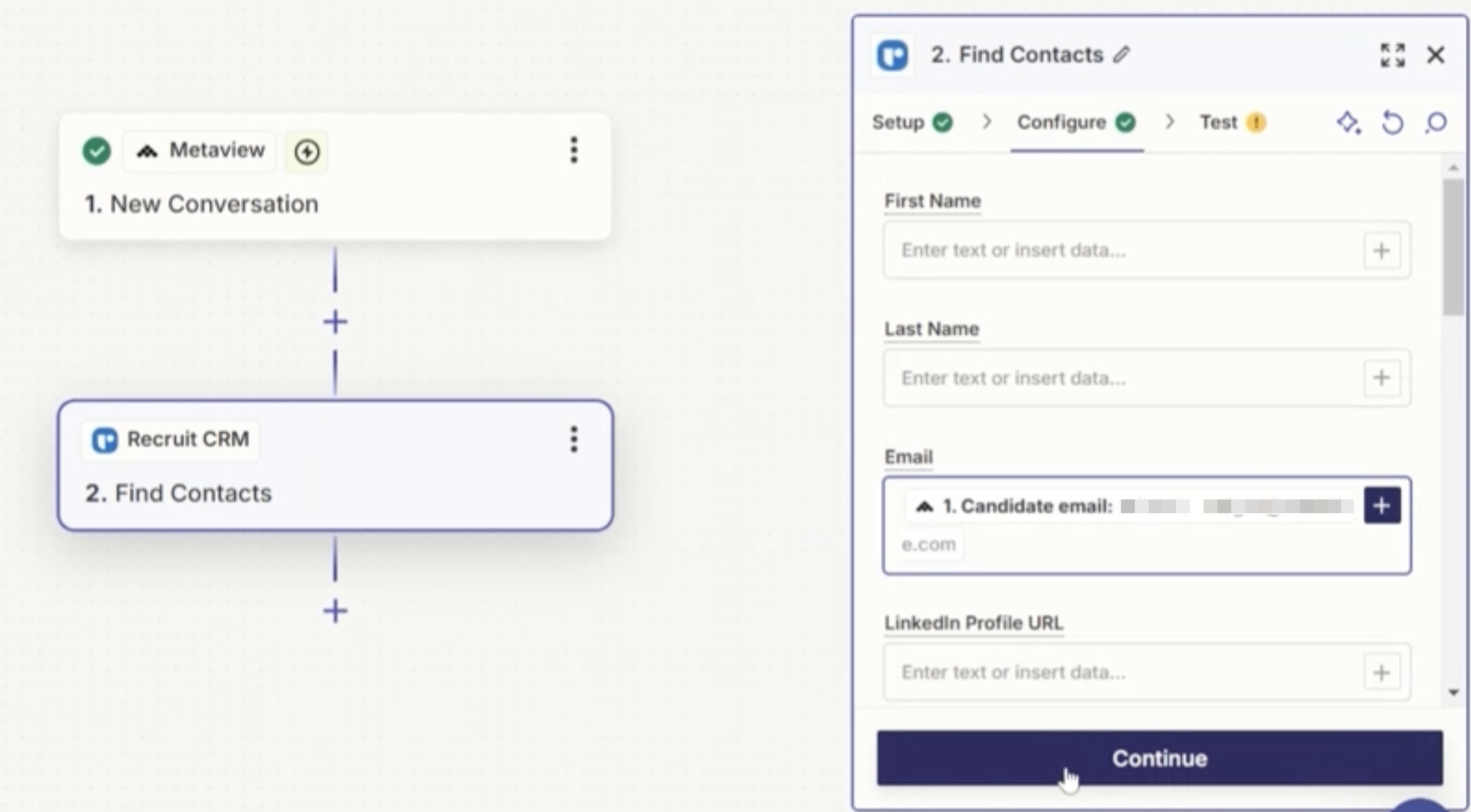Click the LinkedIn Profile URL input field
This screenshot has width=1471, height=812.
tap(1120, 672)
